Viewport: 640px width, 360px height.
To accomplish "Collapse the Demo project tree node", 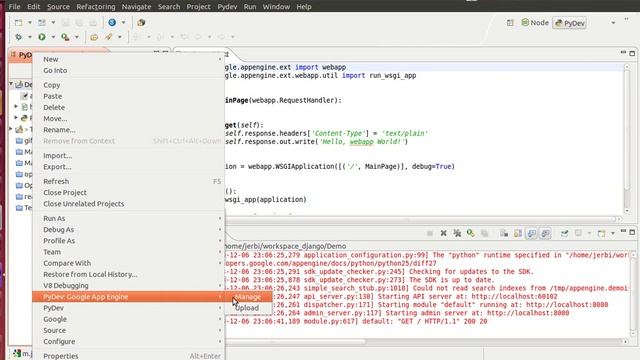I will [11, 84].
